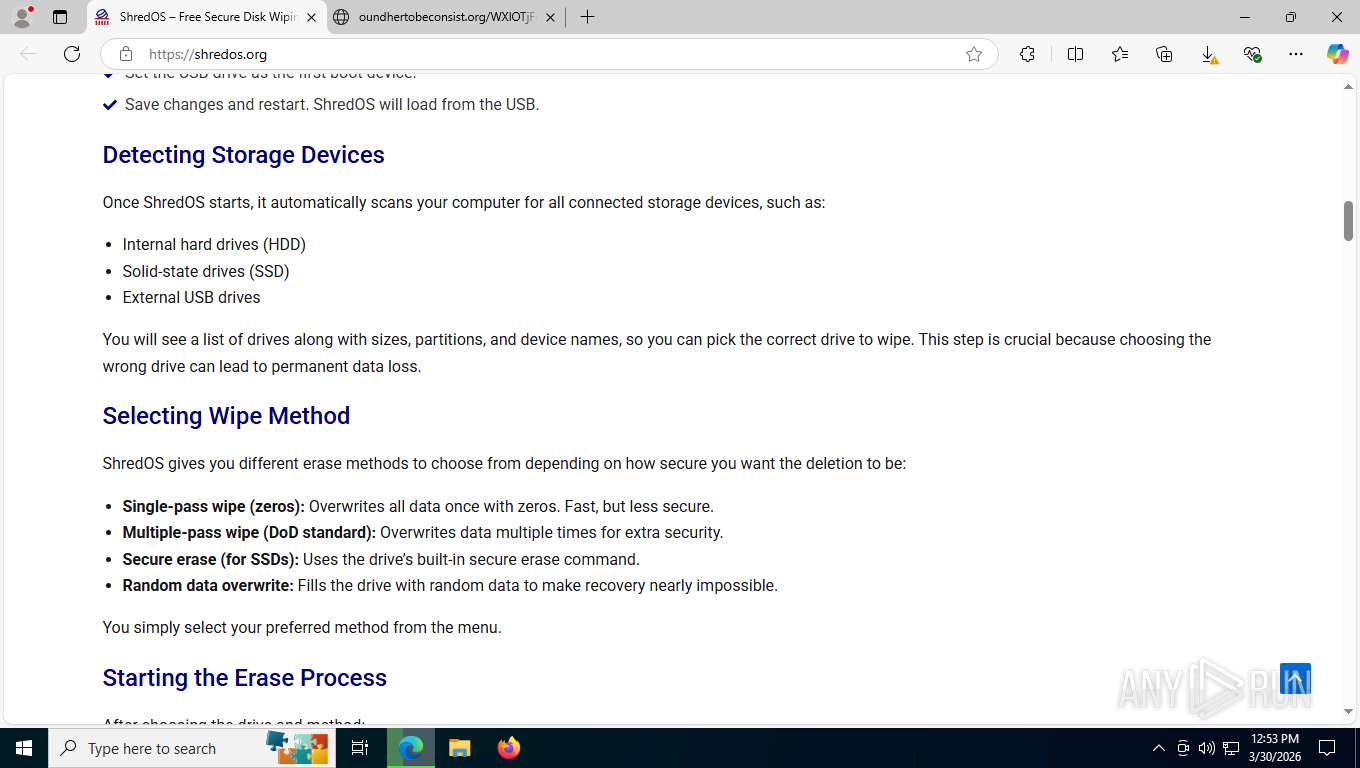The height and width of the screenshot is (768, 1360).
Task: Launch Firefox from taskbar
Action: (509, 748)
